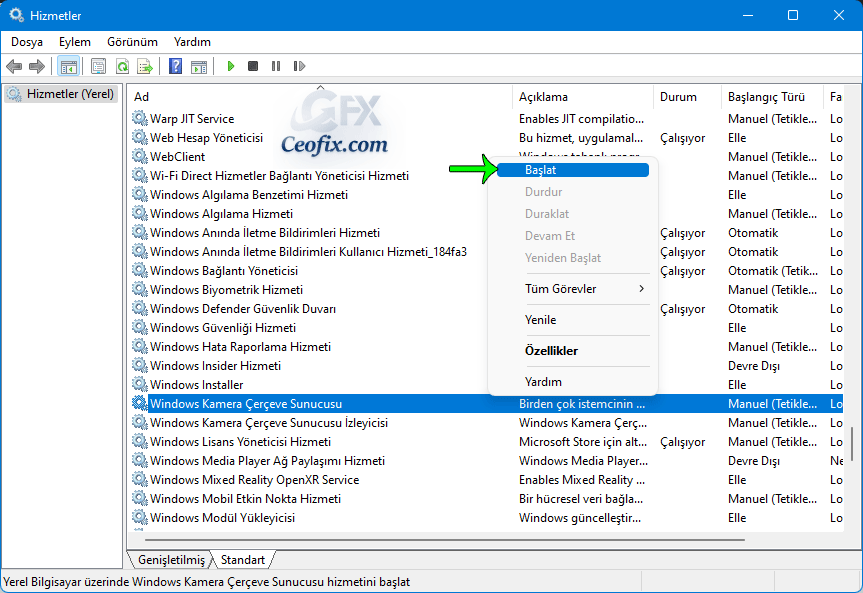Screen dimensions: 863x593
Task: Click gear icon beside Windows Modül Yükleyicisi
Action: [x=140, y=518]
